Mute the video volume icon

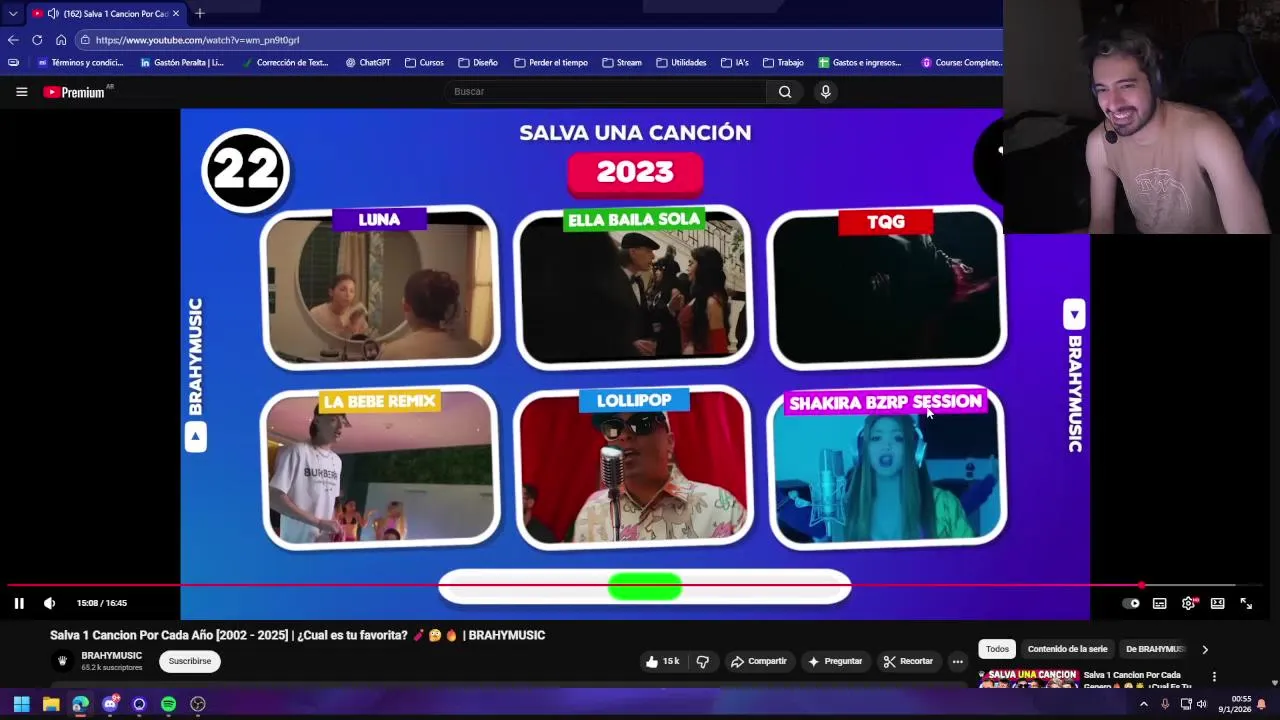tap(49, 603)
